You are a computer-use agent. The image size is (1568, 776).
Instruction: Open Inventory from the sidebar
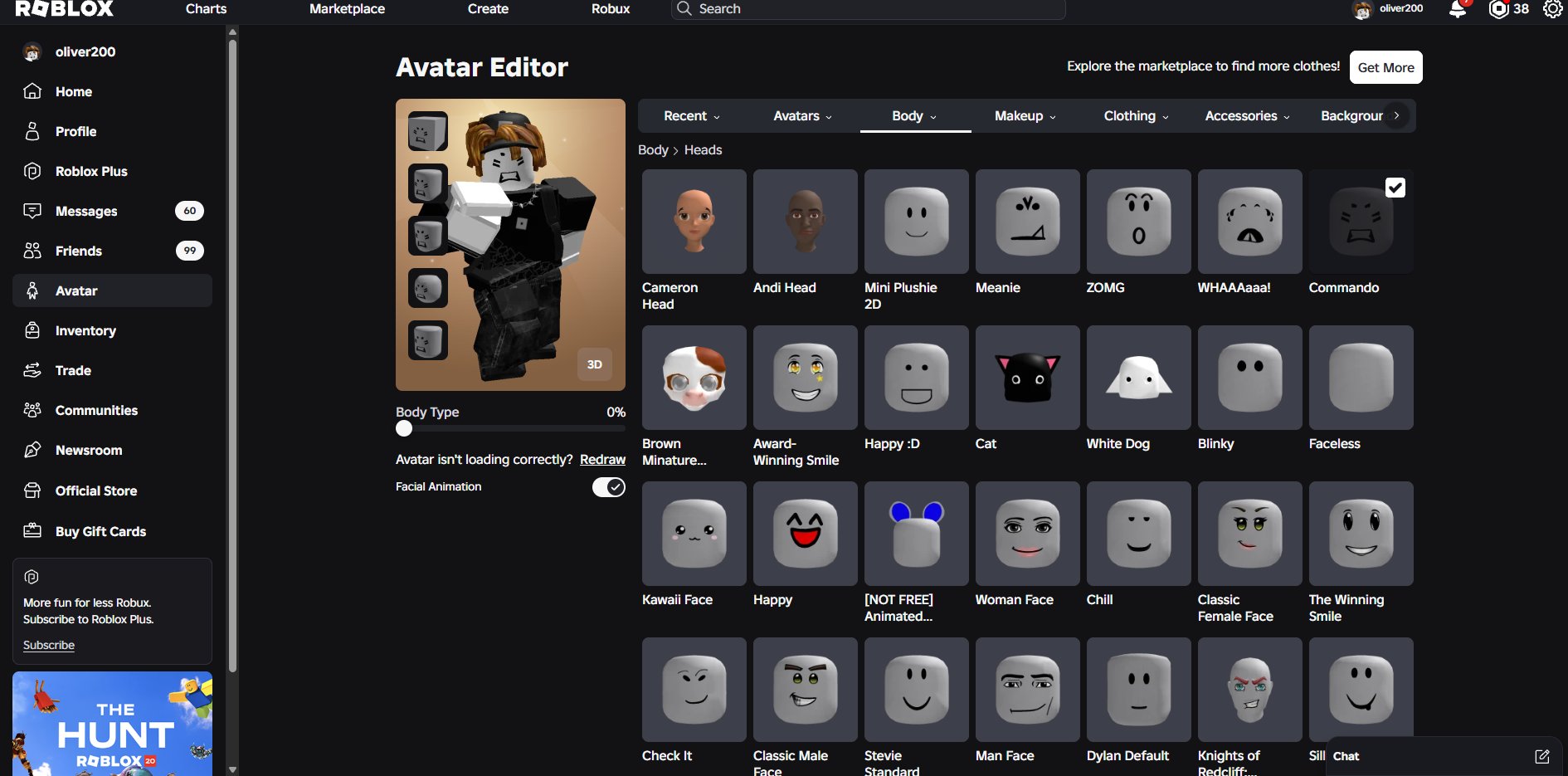pyautogui.click(x=112, y=330)
